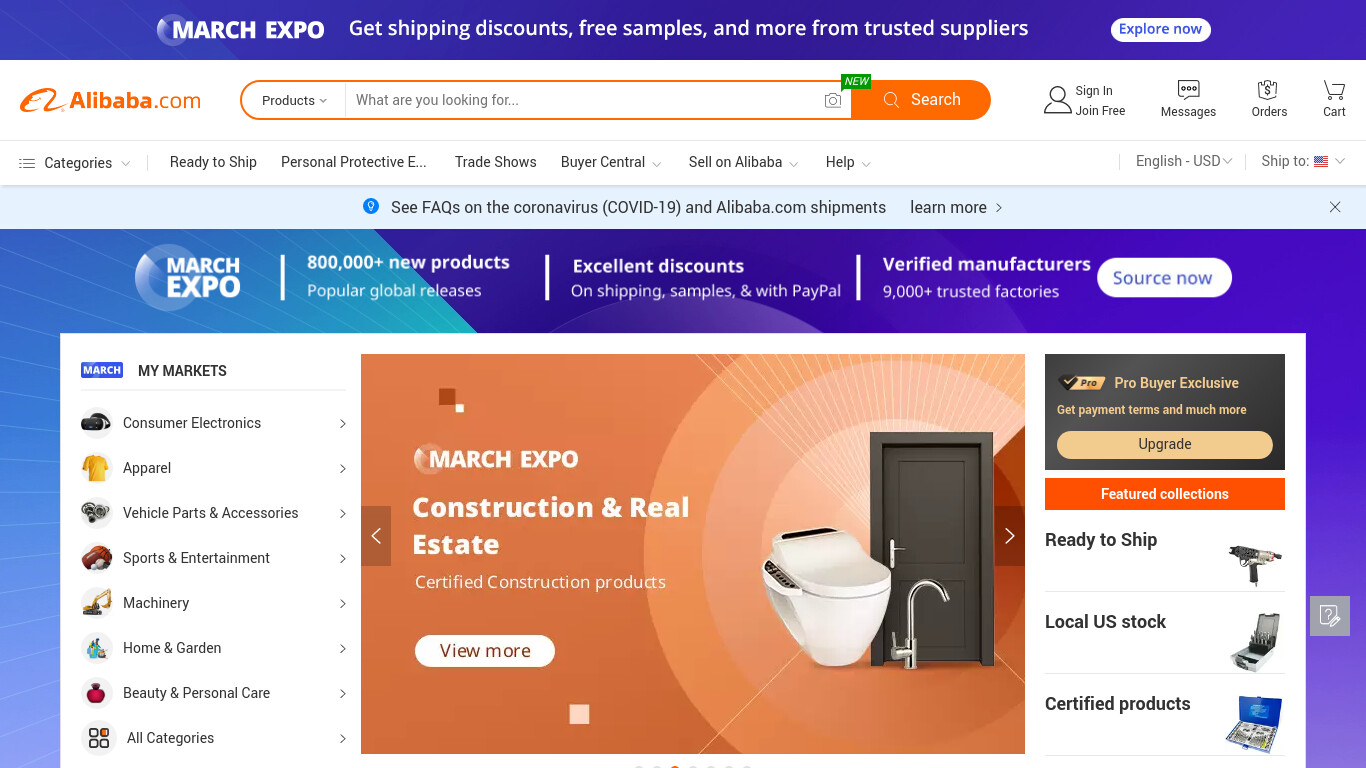
Task: Click the Alibaba.com logo
Action: [110, 100]
